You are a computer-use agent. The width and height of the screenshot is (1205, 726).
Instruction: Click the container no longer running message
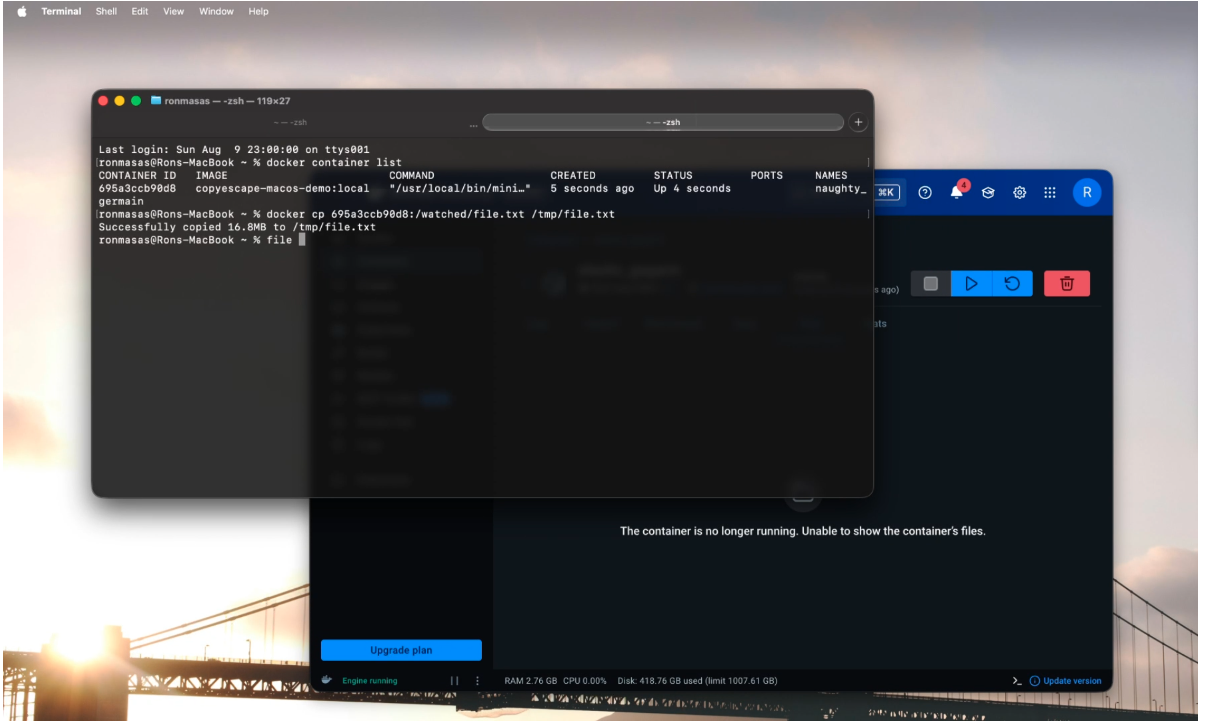tap(803, 531)
